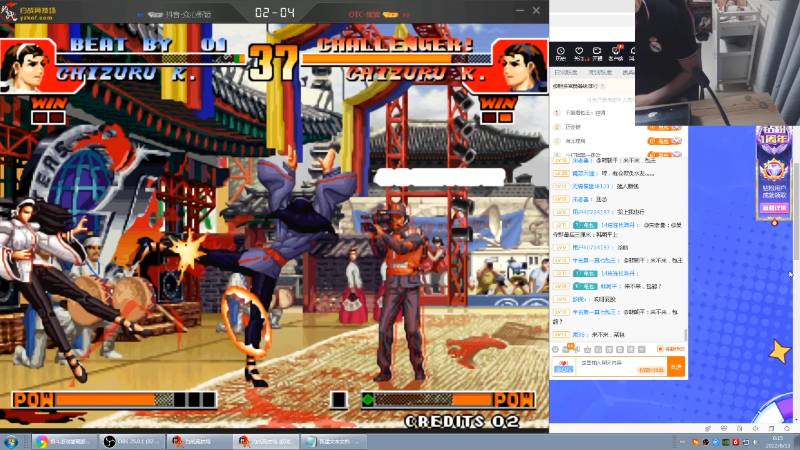Switch to OBS 25.0.1 in the taskbar
Screen dimensions: 800x450
point(132,441)
